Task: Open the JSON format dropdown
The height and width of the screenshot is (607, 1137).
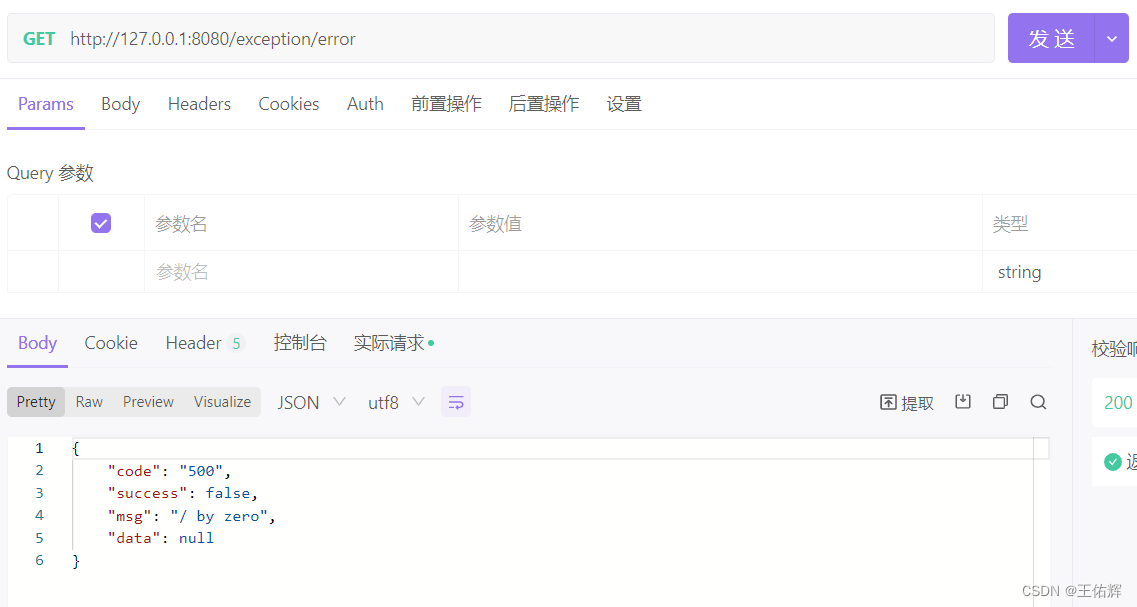Action: pos(311,402)
